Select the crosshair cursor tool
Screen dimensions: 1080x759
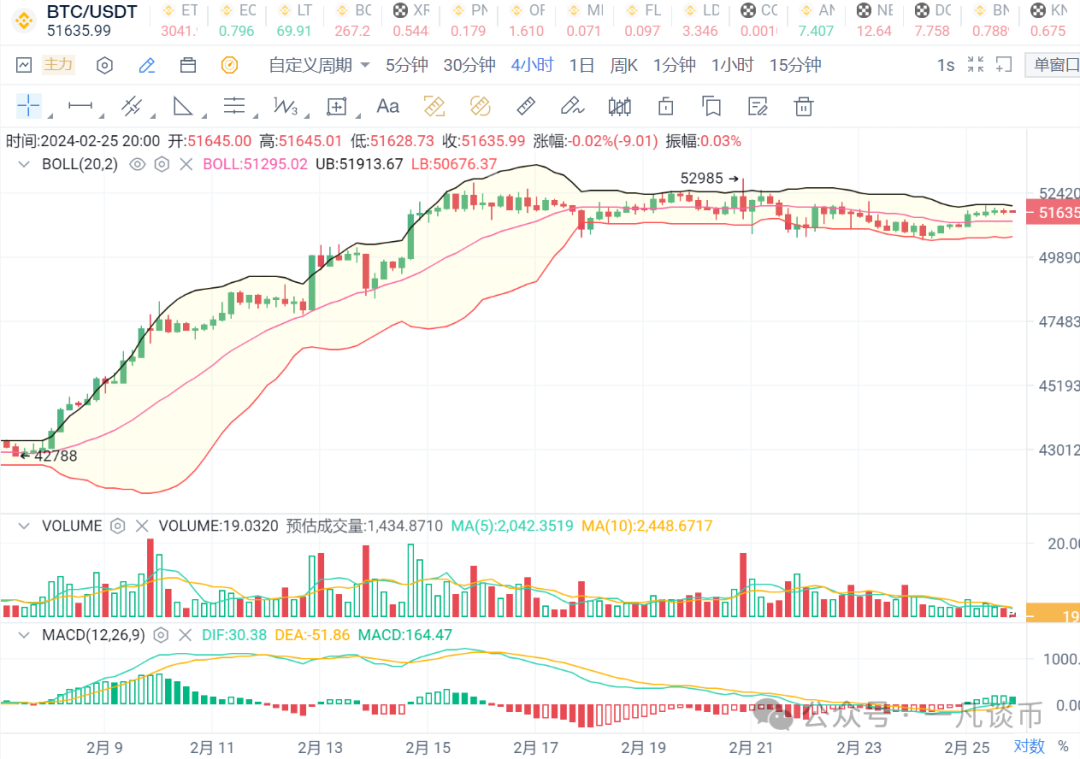click(x=28, y=106)
